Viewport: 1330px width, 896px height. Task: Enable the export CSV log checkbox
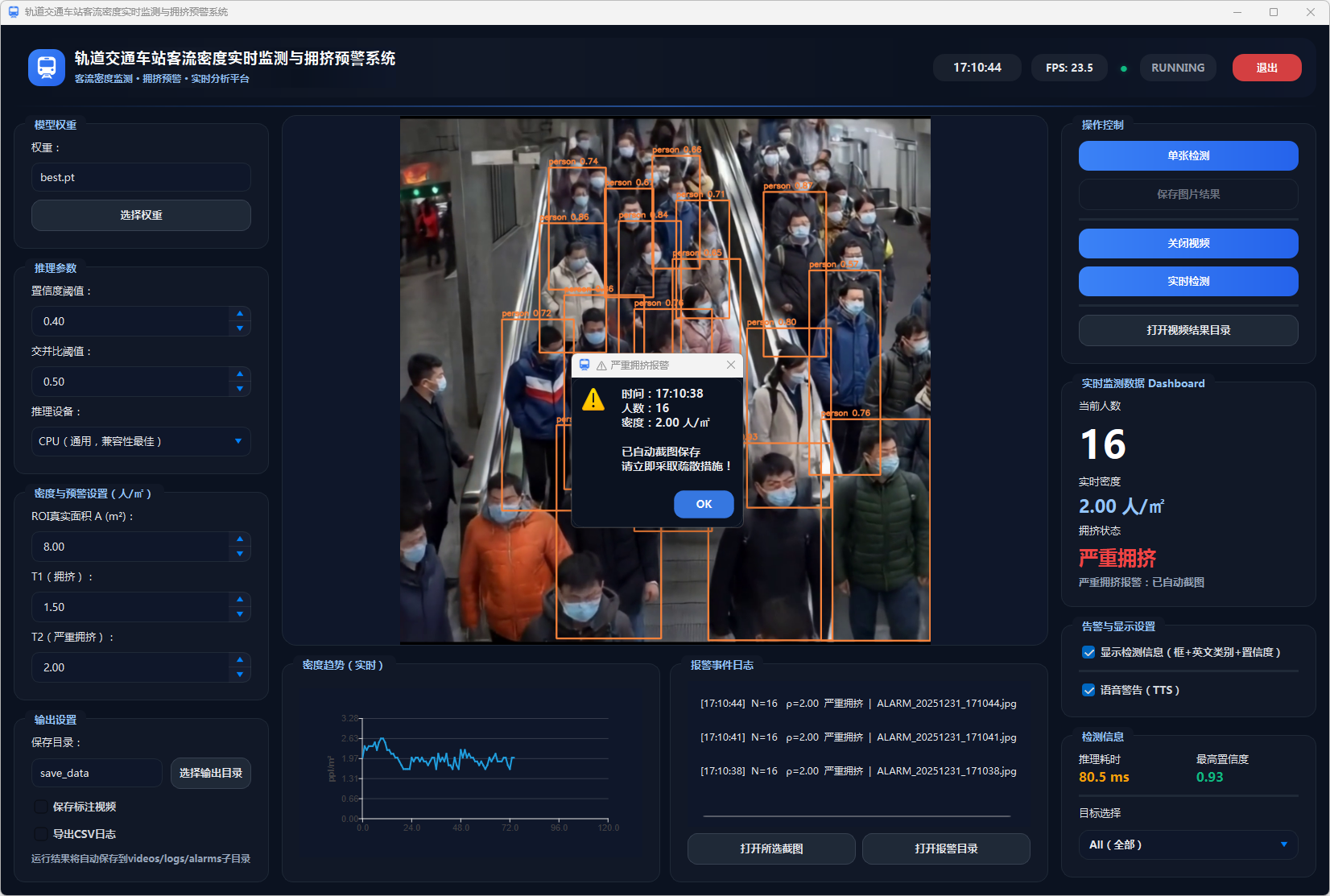tap(41, 834)
